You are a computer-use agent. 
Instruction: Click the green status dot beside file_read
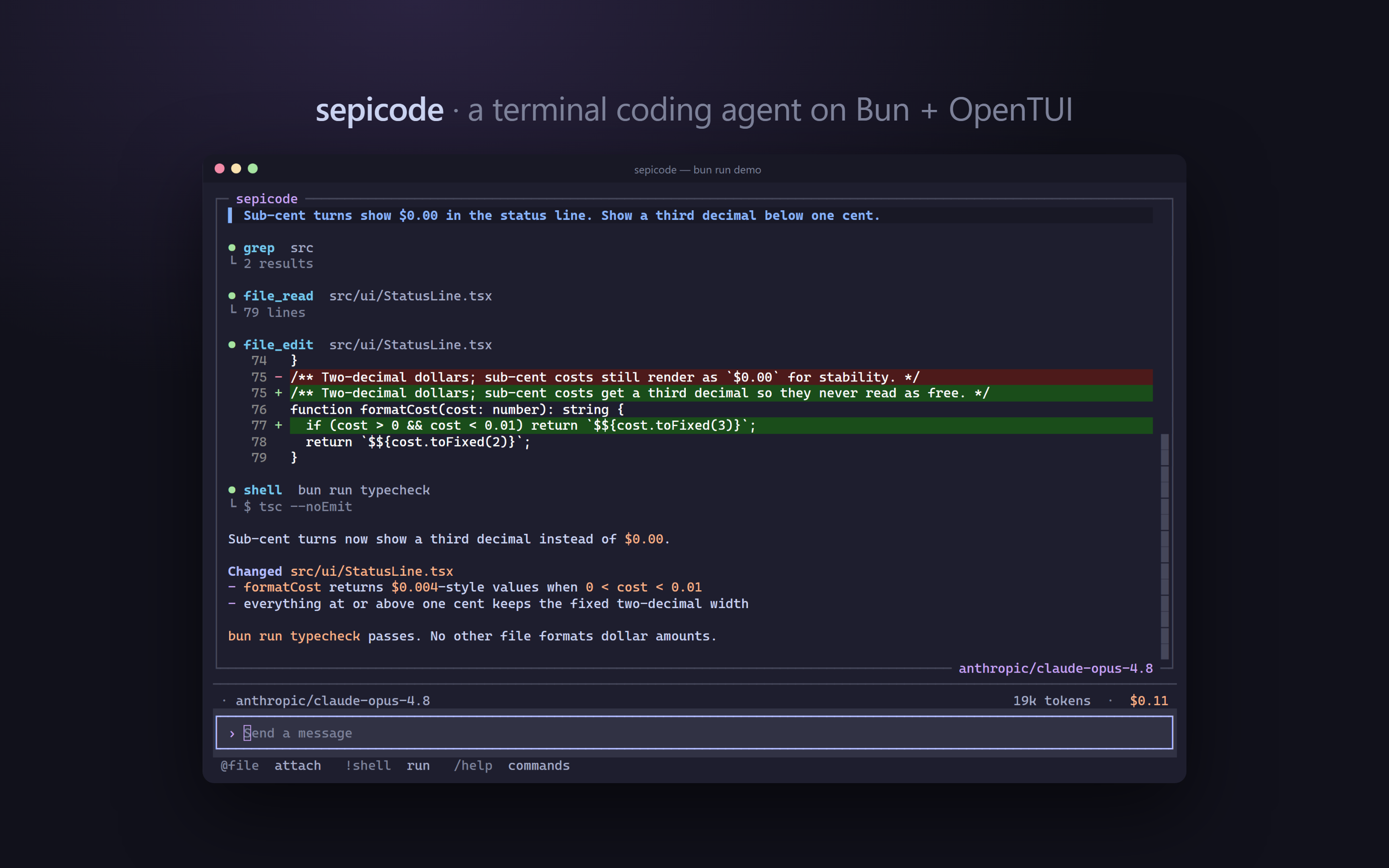232,296
